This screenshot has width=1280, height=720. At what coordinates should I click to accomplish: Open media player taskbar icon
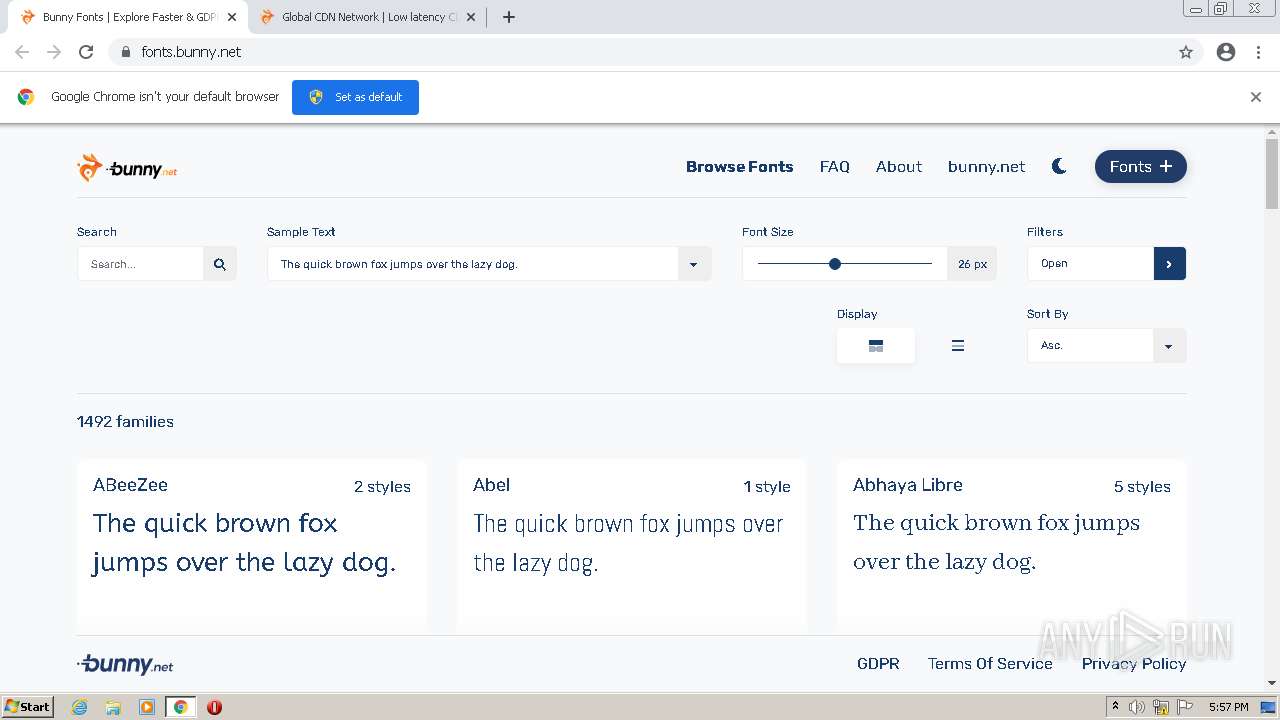pyautogui.click(x=147, y=707)
